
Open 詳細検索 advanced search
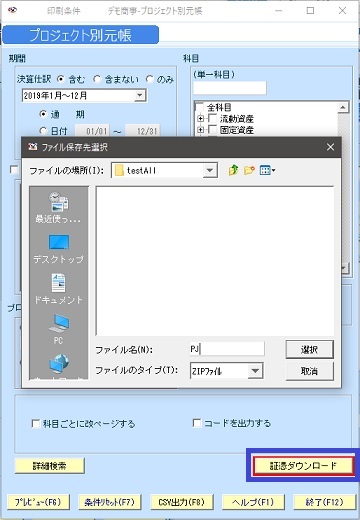click(49, 465)
